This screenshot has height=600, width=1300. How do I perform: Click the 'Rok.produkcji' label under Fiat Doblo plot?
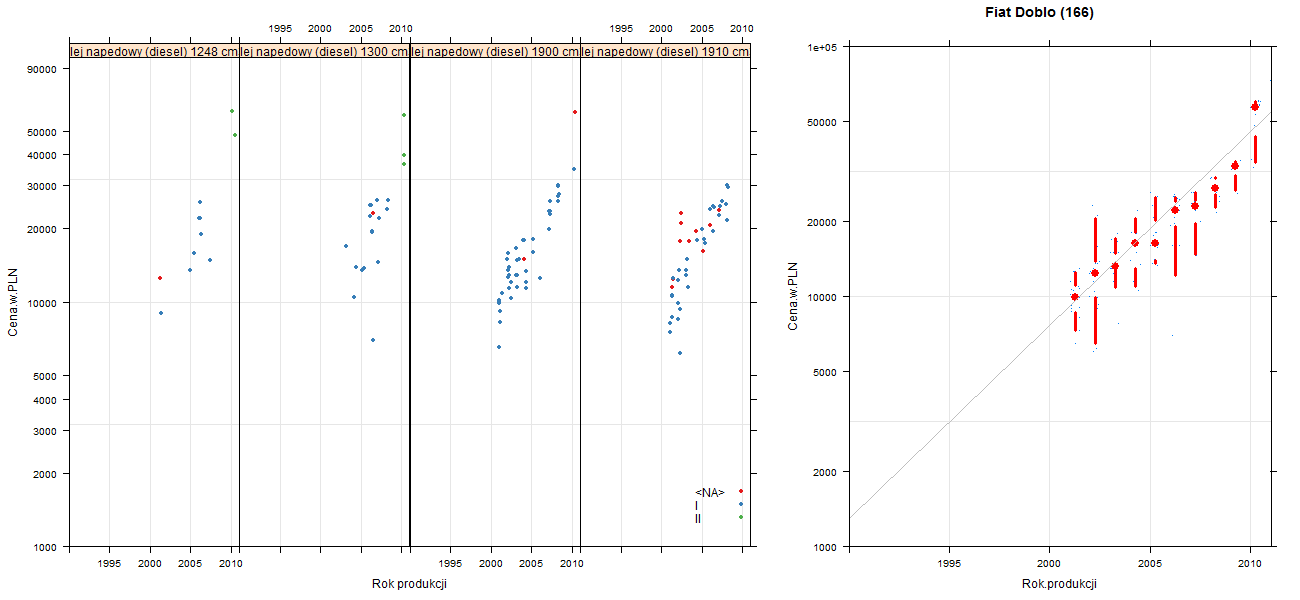coord(1060,584)
